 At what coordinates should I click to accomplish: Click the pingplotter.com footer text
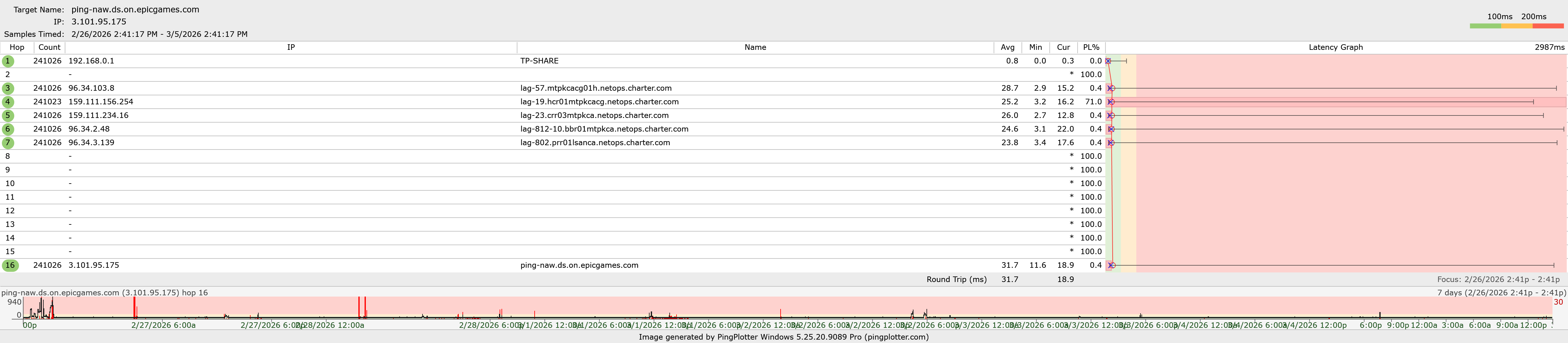tap(897, 337)
